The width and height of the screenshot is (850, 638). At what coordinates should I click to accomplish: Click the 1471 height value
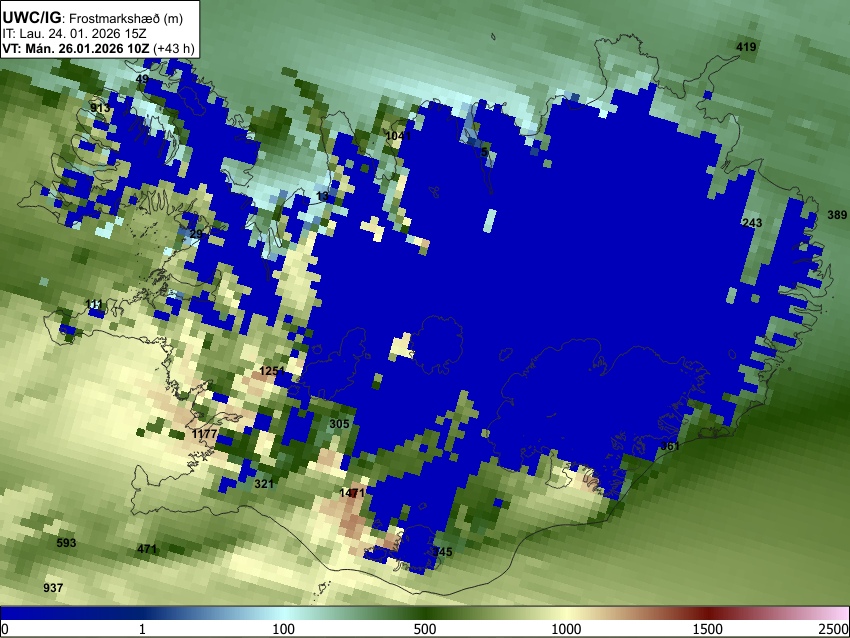(352, 493)
